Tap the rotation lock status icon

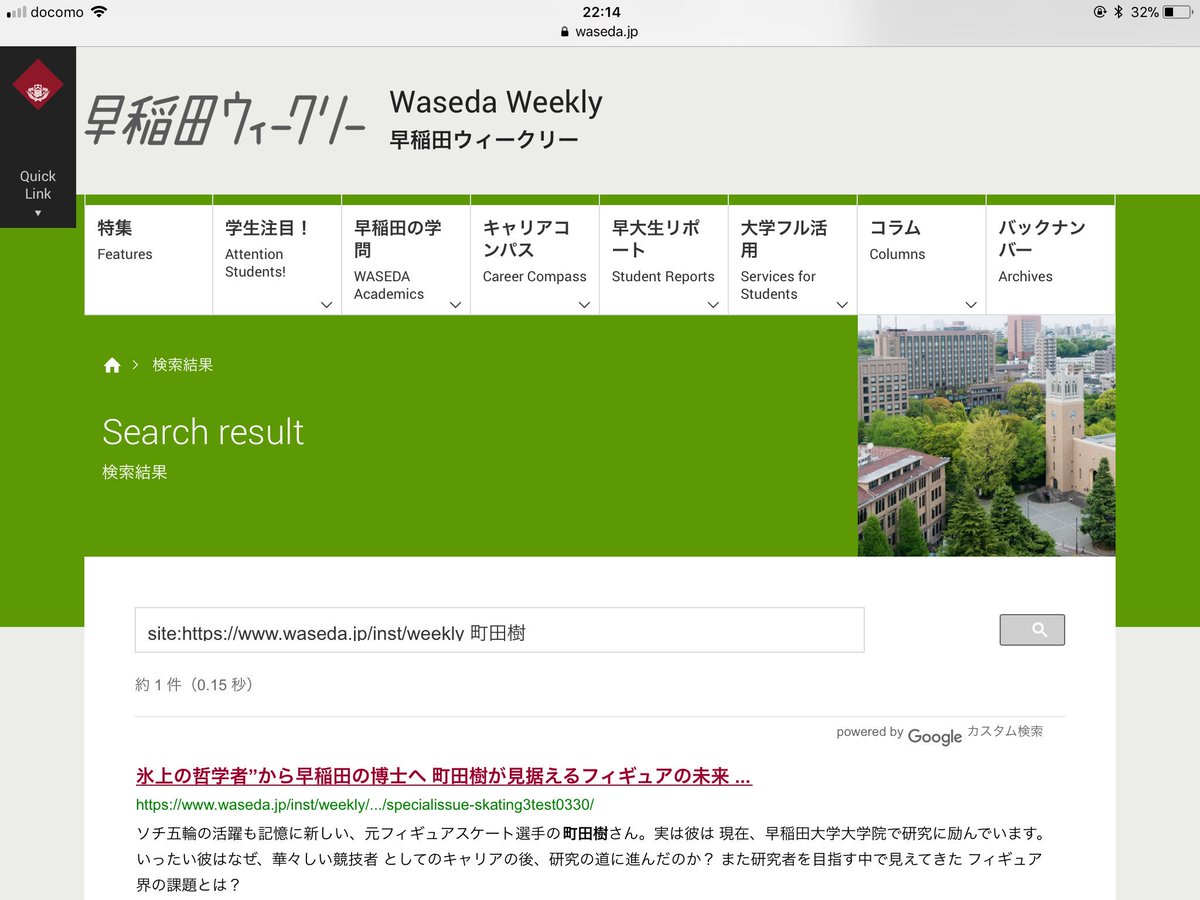(1100, 12)
